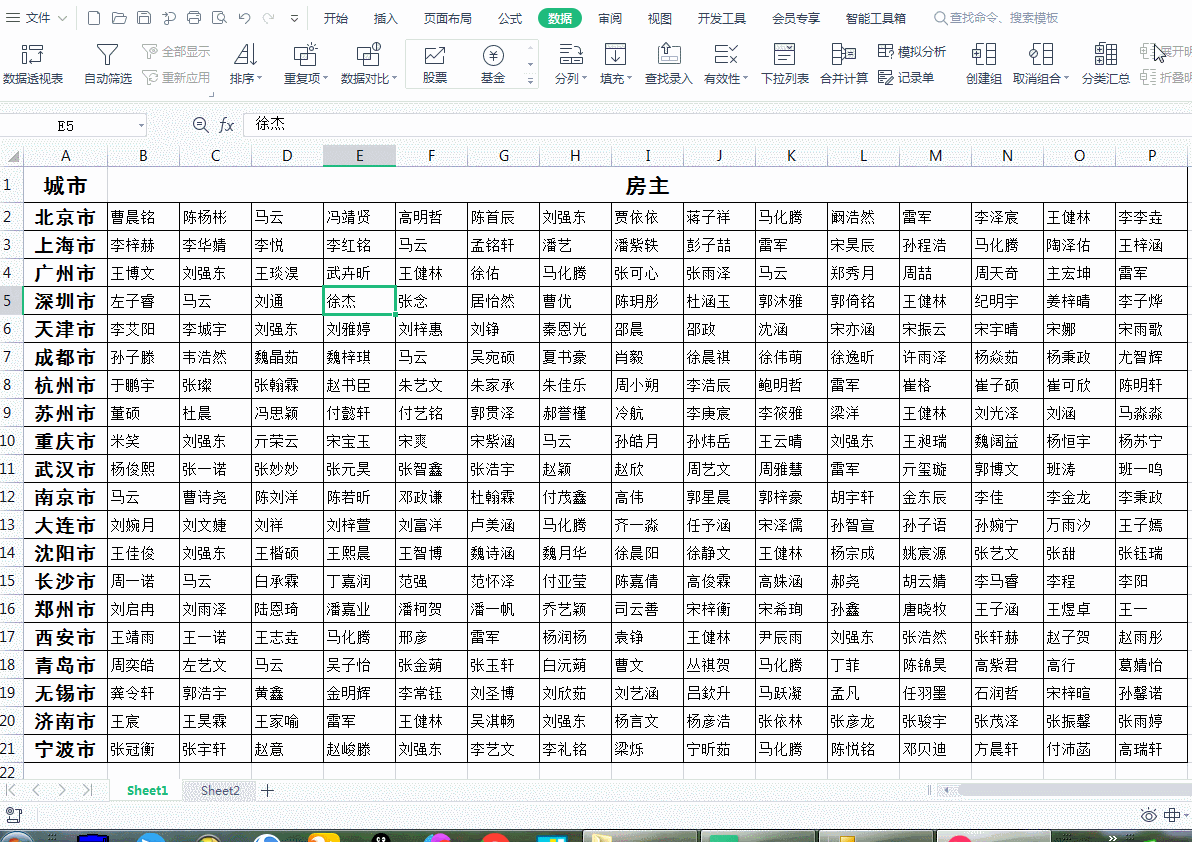Click the save icon
This screenshot has width=1192, height=842.
pyautogui.click(x=144, y=18)
